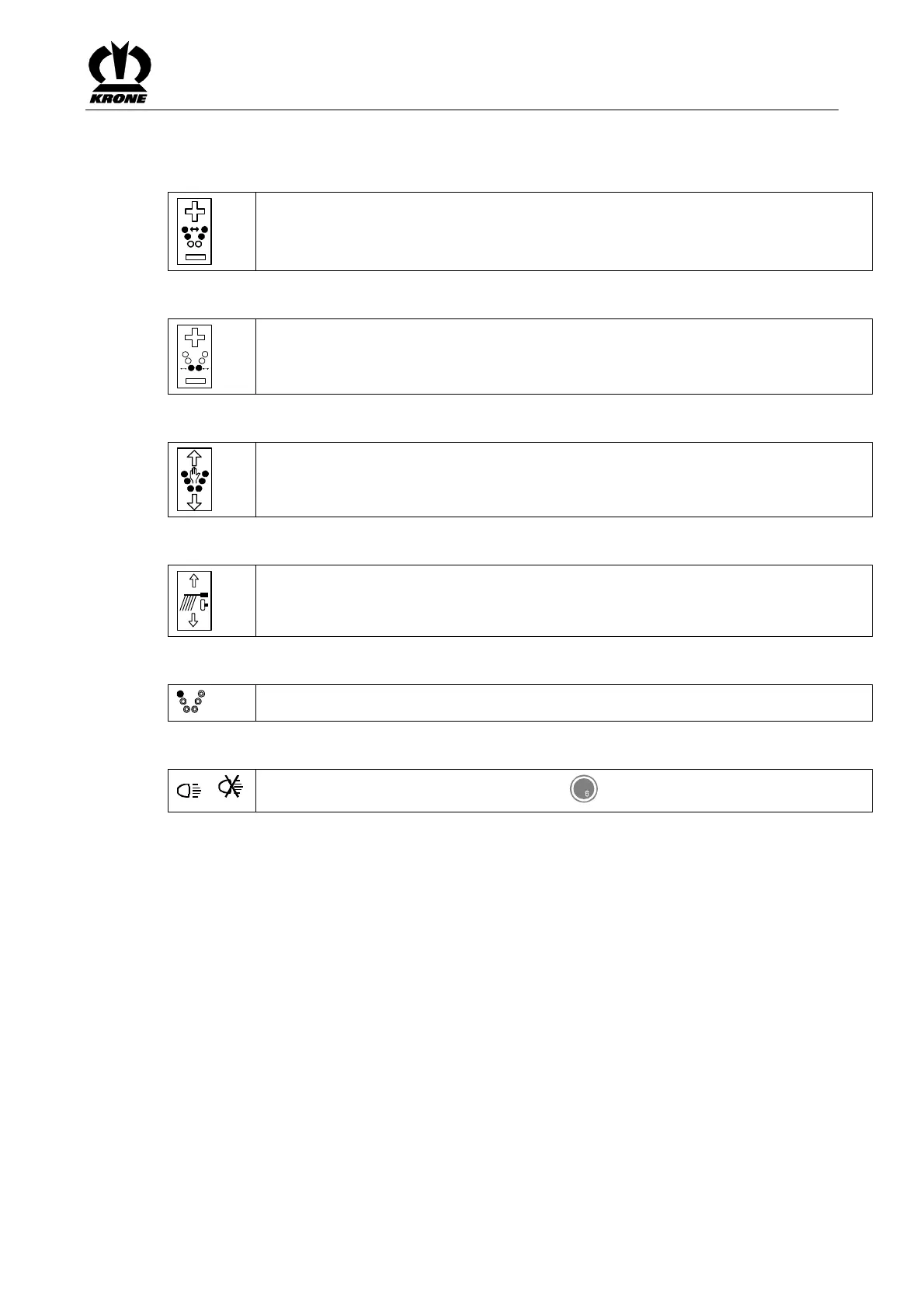Click the down arrow on the hand-and-rollers rocker icon
The width and height of the screenshot is (924, 1308).
click(194, 502)
